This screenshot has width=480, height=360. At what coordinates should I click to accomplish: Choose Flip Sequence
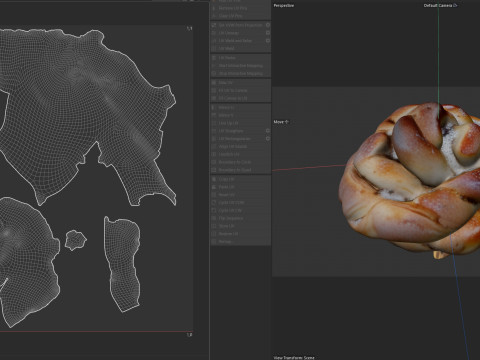tap(240, 218)
